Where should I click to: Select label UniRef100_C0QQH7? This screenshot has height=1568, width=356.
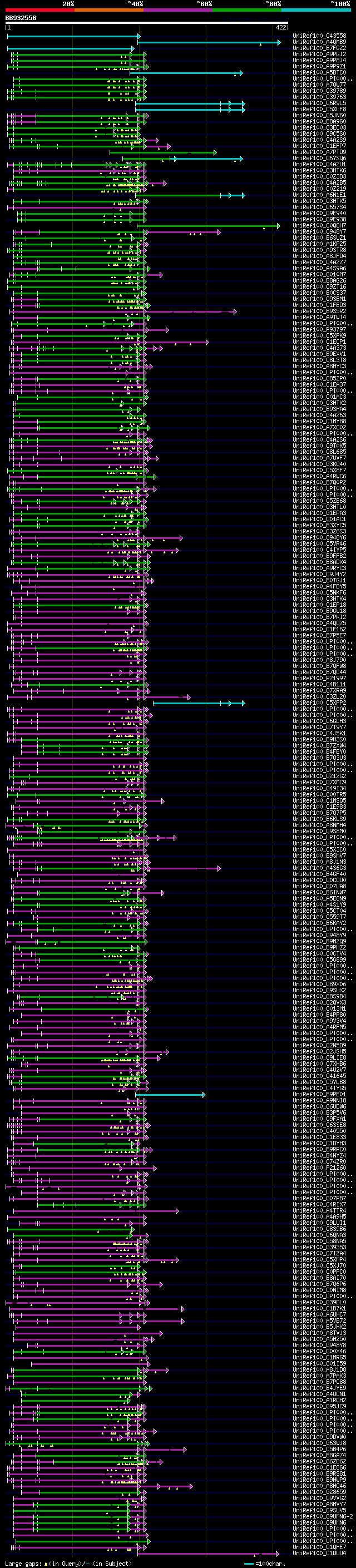pyautogui.click(x=319, y=225)
